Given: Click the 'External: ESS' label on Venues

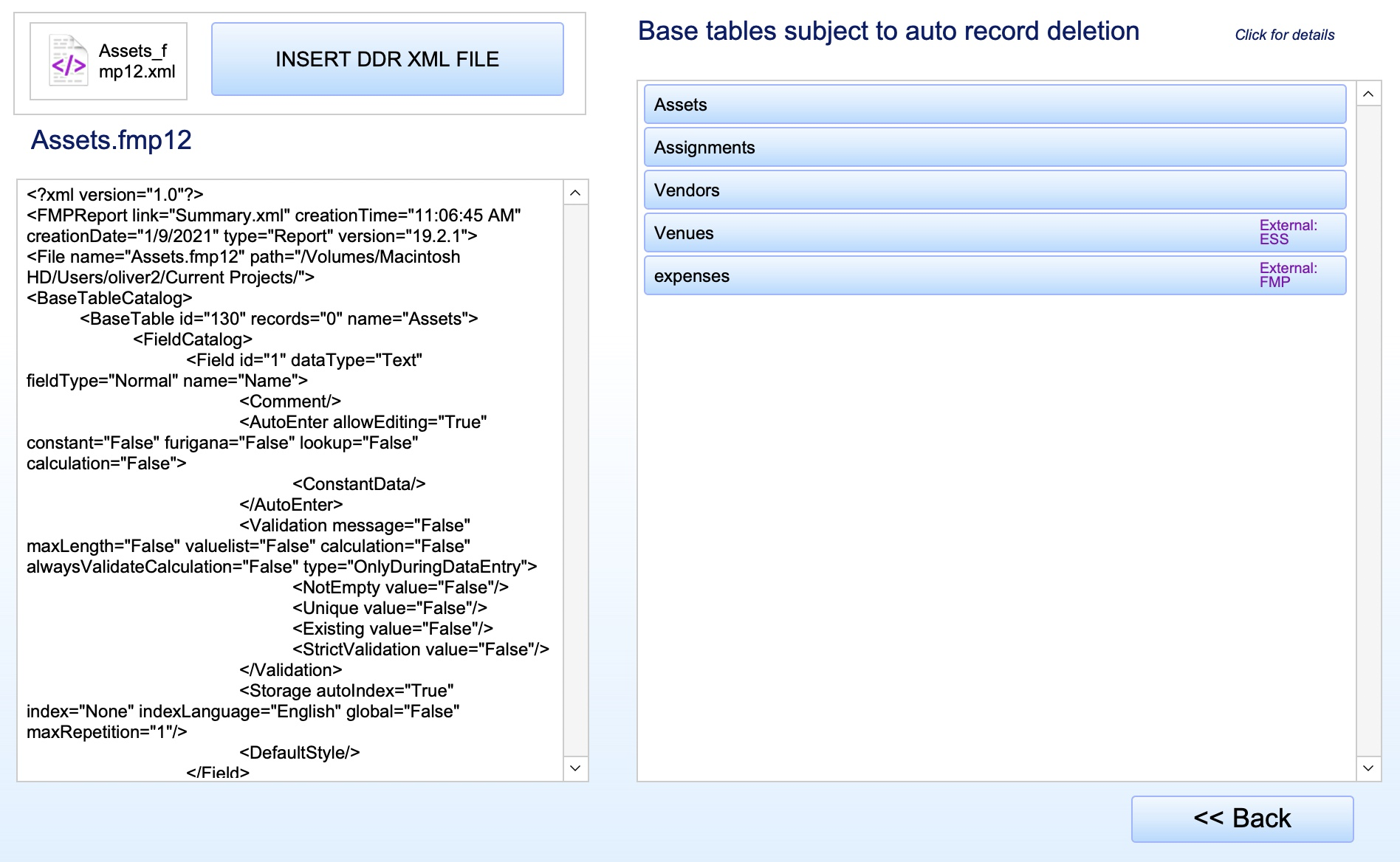Looking at the screenshot, I should point(1289,232).
